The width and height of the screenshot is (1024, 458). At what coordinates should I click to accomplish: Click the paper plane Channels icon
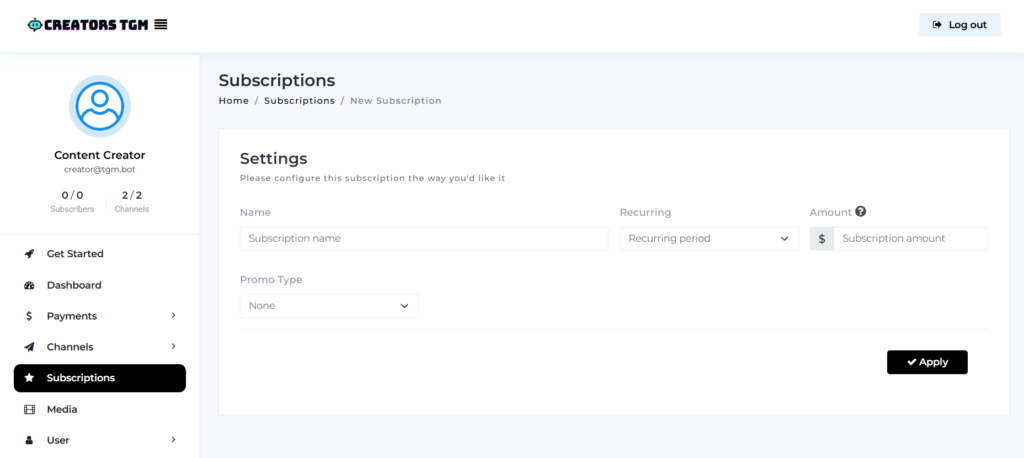[29, 347]
